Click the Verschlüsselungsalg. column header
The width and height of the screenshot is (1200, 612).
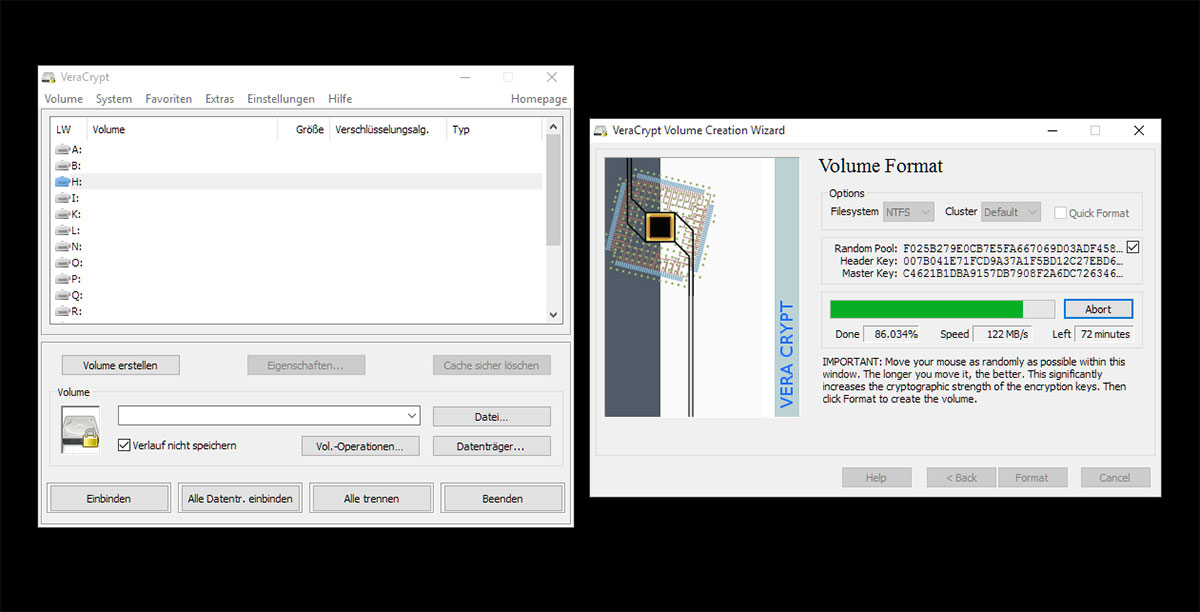tap(388, 129)
